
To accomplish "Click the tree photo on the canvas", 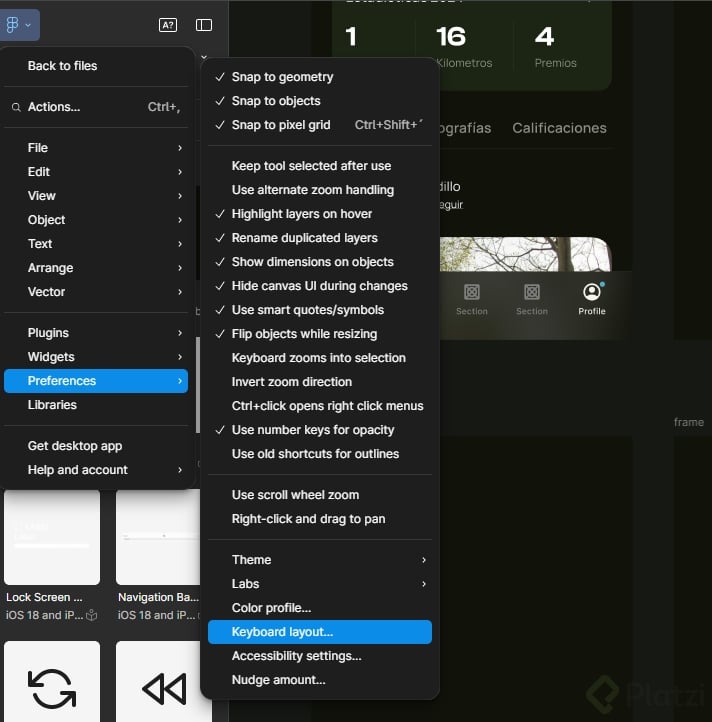I will coord(525,254).
